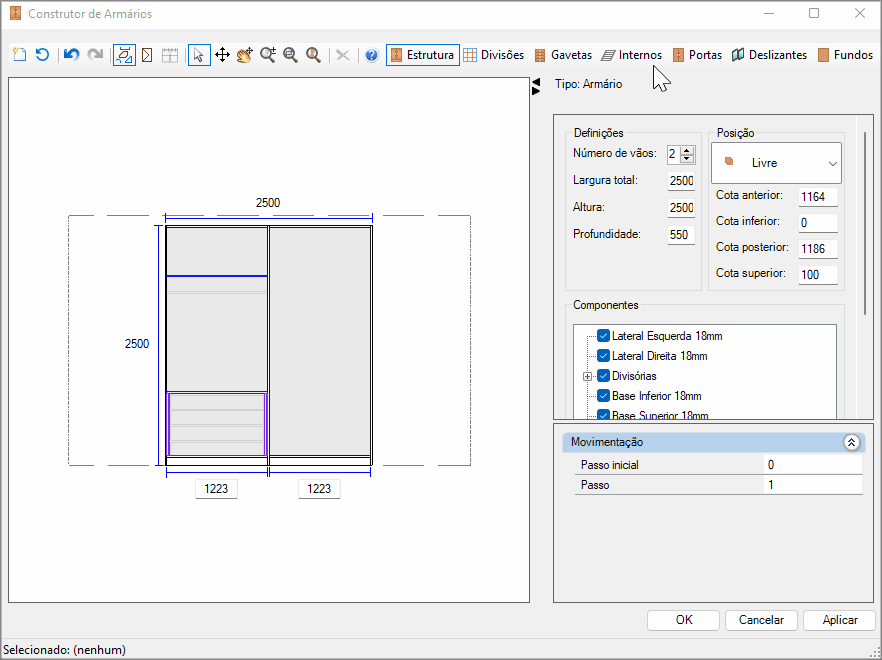Click the Lateral Esquerda 18mm label
This screenshot has width=882, height=660.
(x=667, y=336)
